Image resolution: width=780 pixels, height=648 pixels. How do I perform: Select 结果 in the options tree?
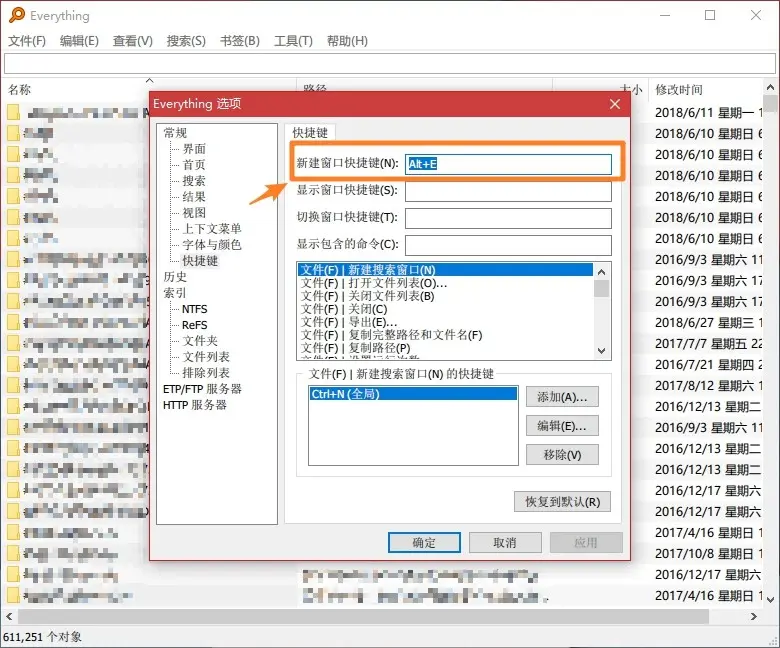(194, 196)
